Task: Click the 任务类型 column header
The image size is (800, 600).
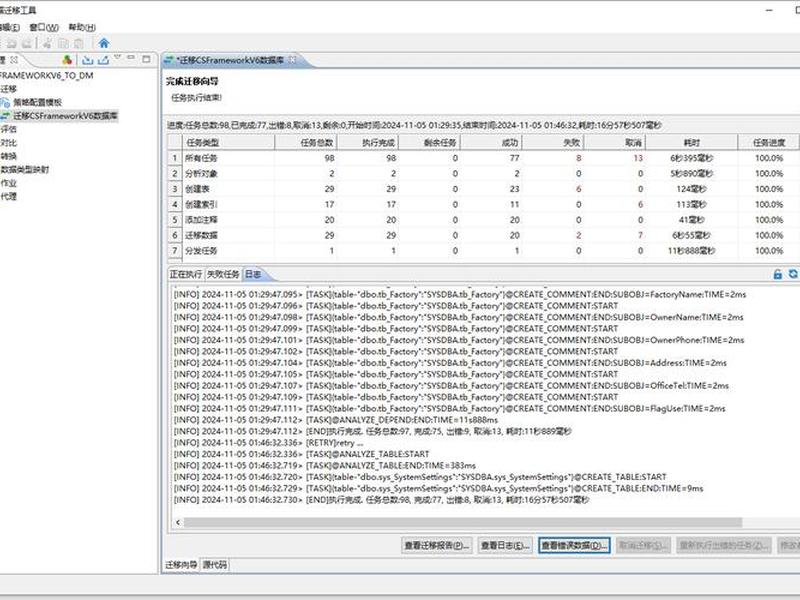Action: tap(229, 142)
